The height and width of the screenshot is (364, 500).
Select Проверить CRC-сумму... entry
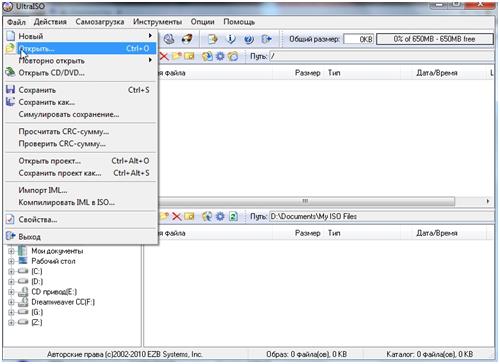pyautogui.click(x=81, y=144)
